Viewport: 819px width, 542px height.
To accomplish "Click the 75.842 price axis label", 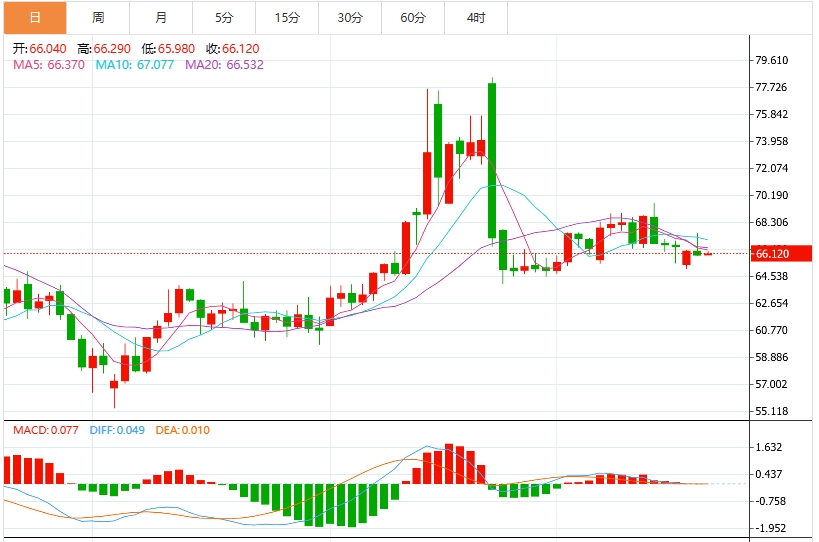I will coord(772,114).
